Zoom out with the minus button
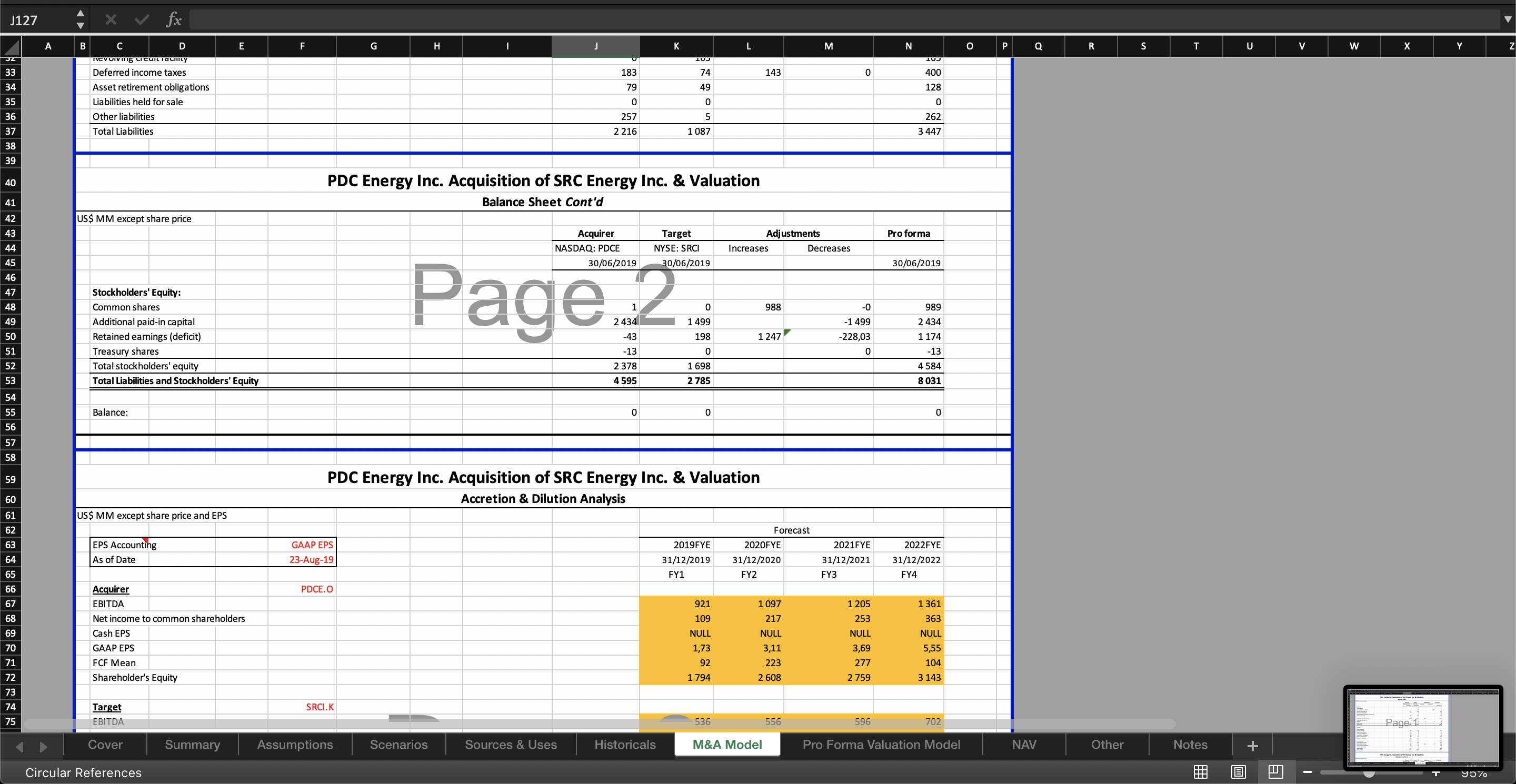Image resolution: width=1516 pixels, height=784 pixels. (x=1308, y=772)
